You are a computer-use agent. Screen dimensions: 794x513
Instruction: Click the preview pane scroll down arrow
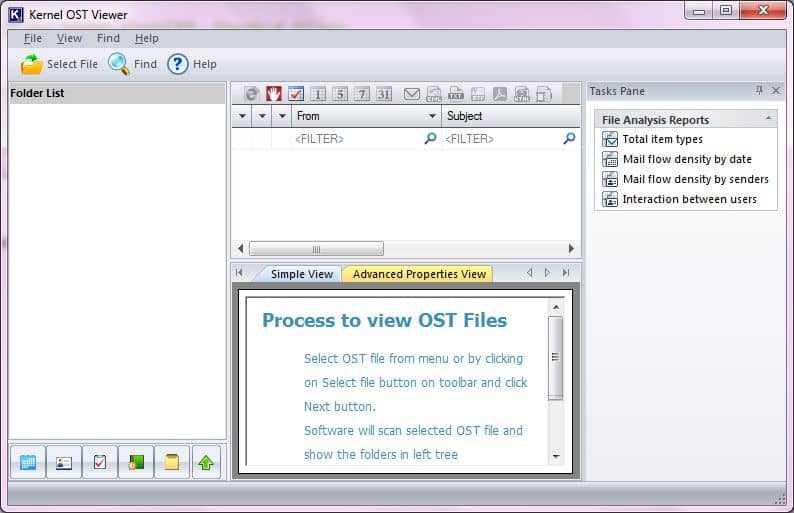click(x=555, y=456)
